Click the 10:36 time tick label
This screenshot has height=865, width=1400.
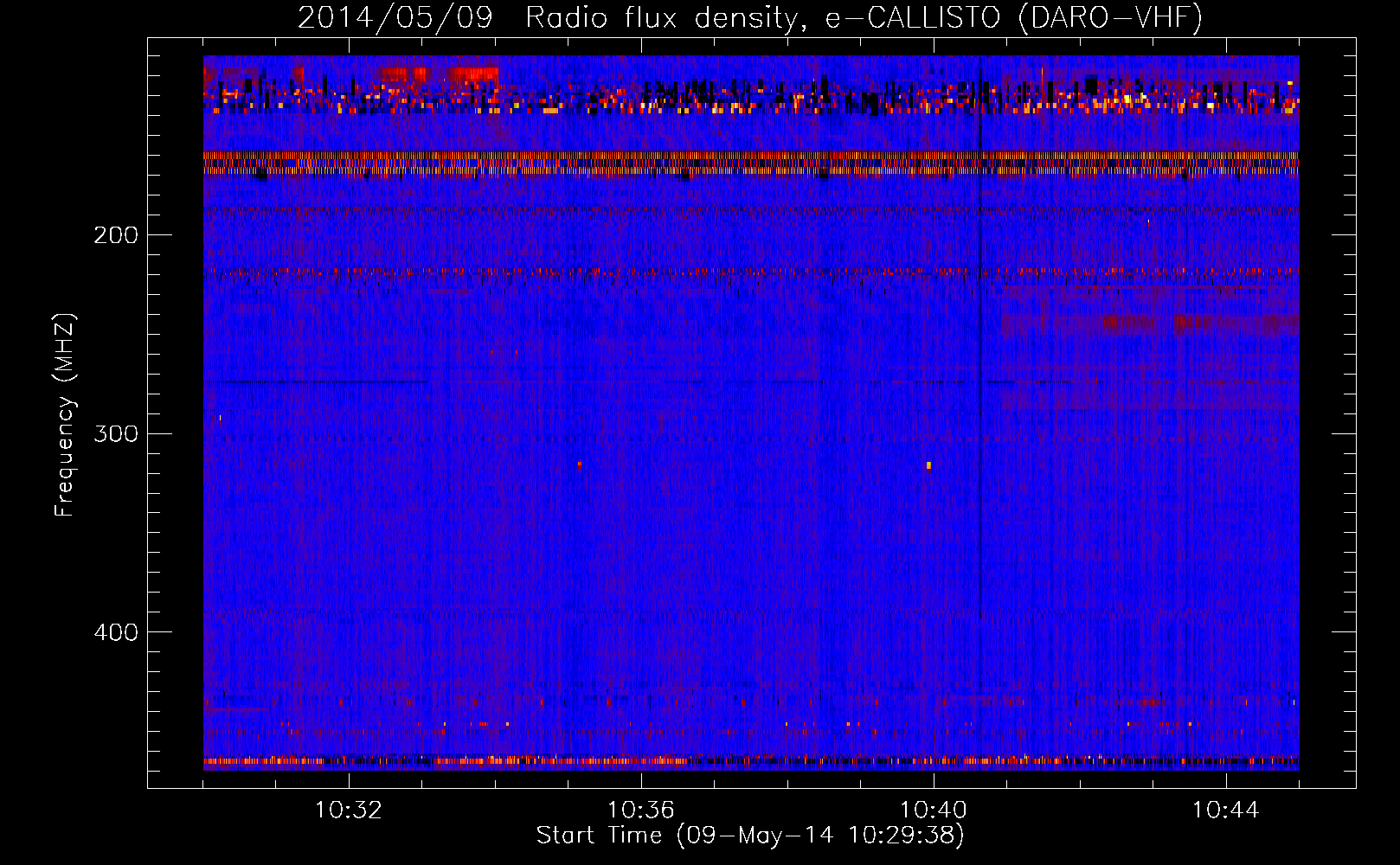coord(641,810)
